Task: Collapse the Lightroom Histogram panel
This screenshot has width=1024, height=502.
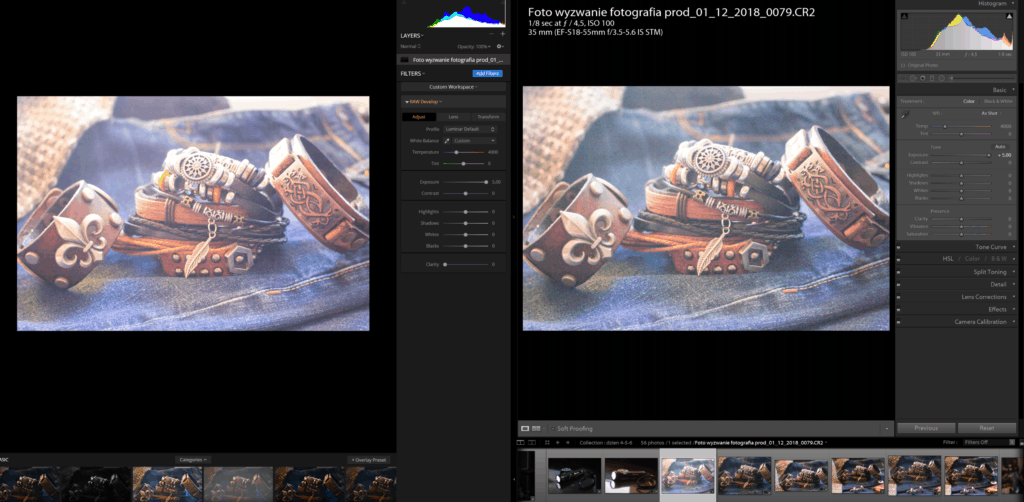Action: click(1014, 4)
